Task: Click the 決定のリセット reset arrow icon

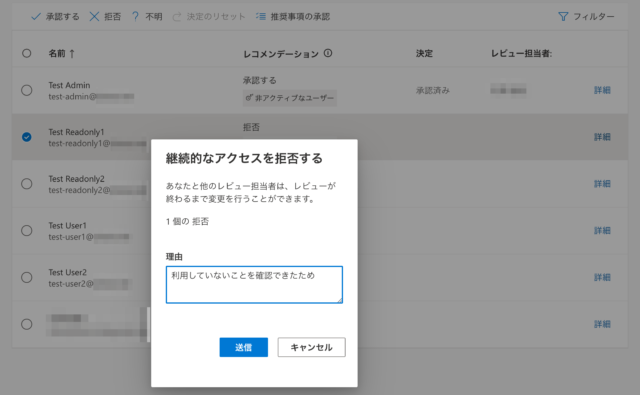Action: [x=177, y=17]
